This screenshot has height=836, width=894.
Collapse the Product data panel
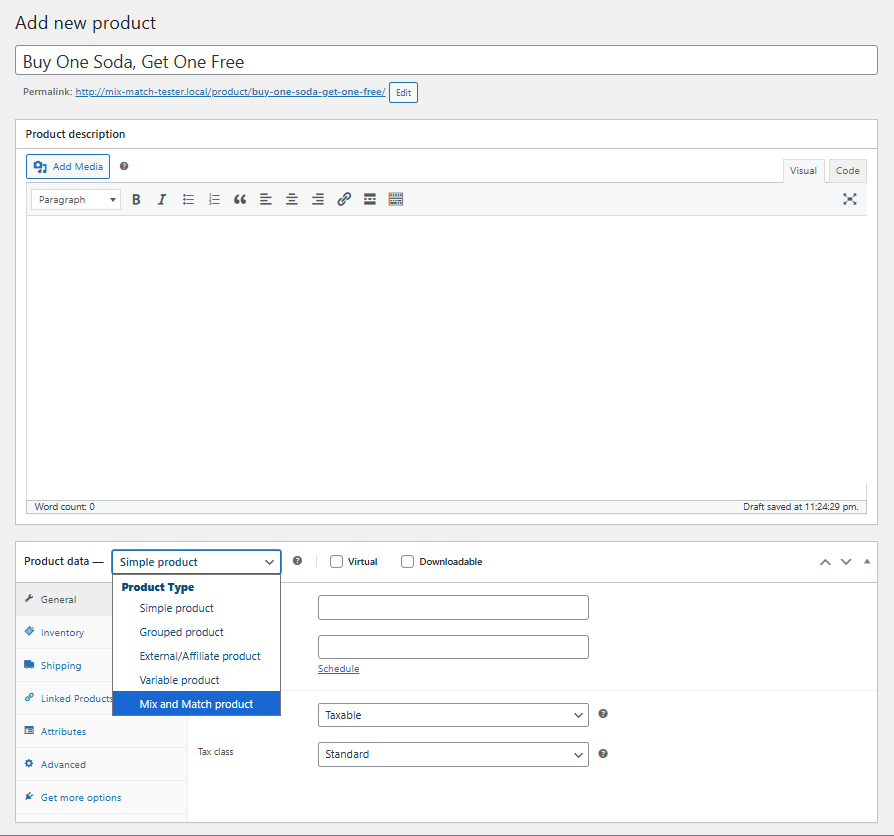pyautogui.click(x=867, y=562)
